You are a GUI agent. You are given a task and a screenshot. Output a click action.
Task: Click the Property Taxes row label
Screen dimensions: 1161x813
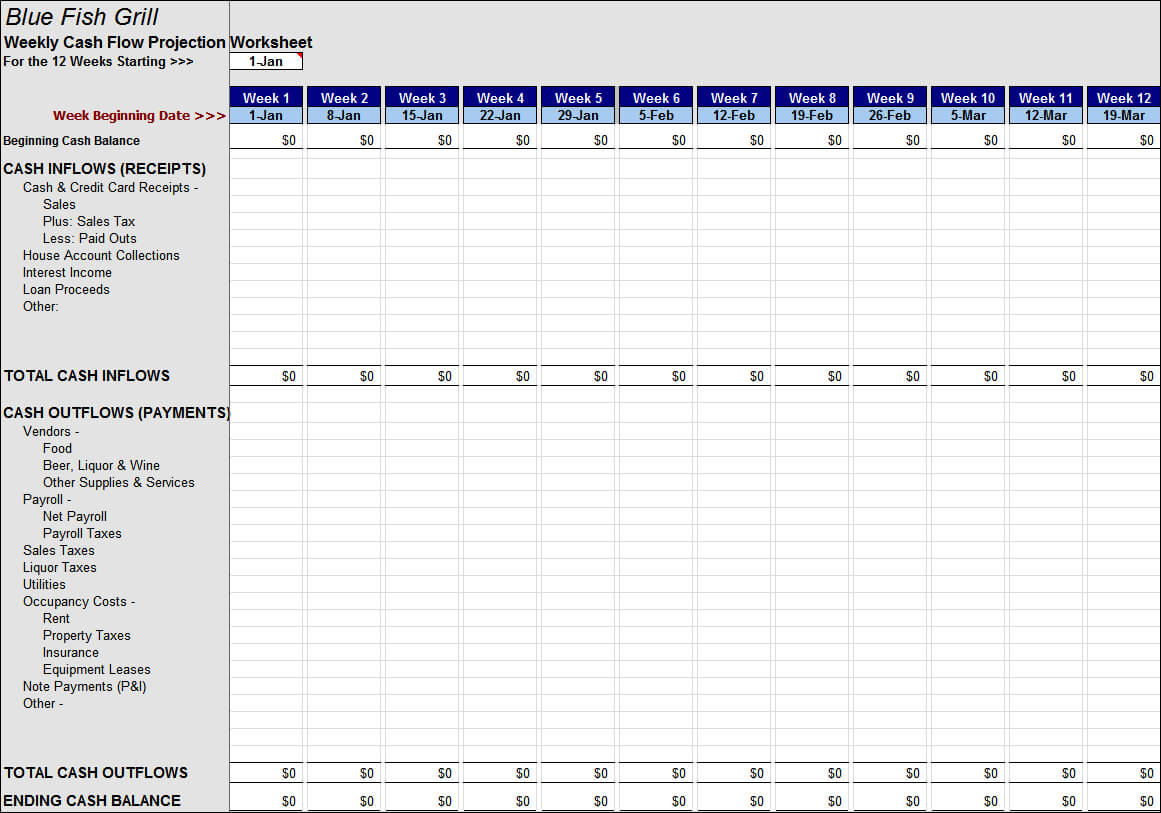pyautogui.click(x=87, y=635)
